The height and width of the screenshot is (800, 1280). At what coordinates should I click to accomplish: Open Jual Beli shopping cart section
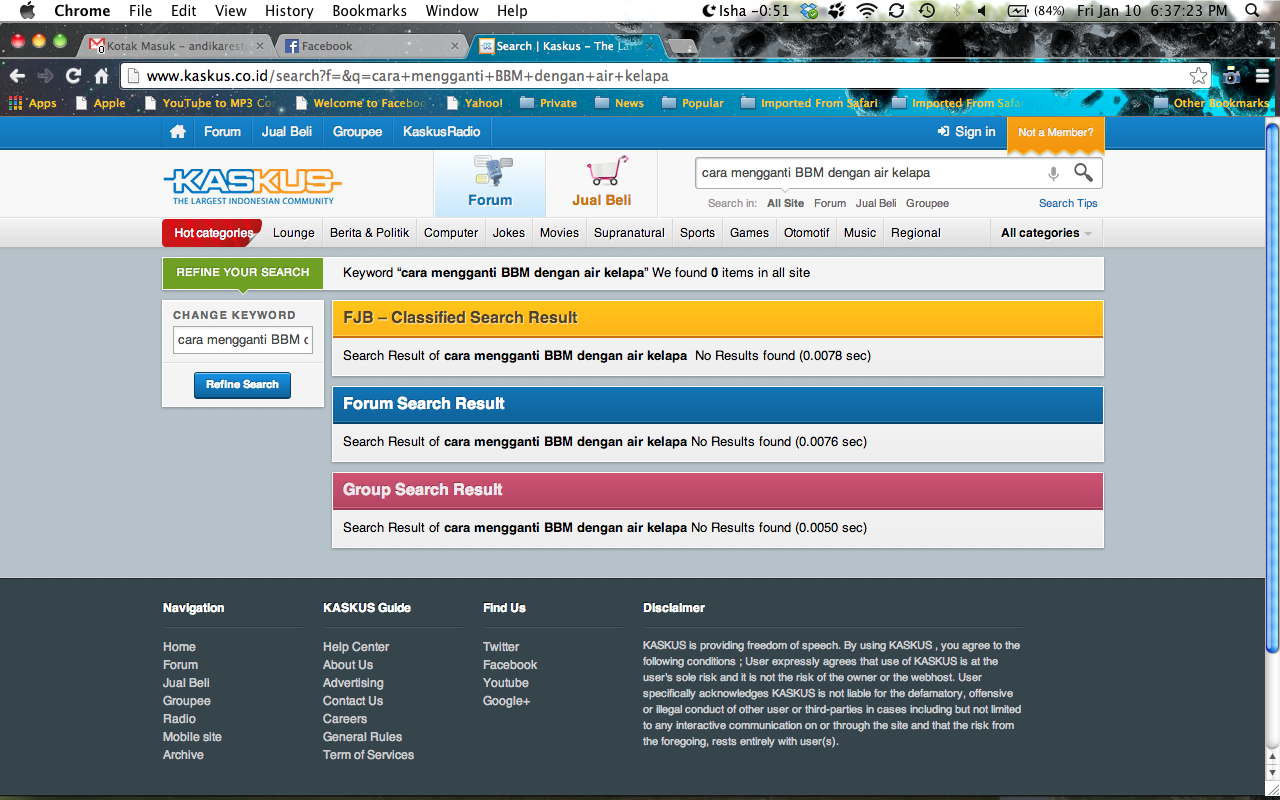pos(601,182)
